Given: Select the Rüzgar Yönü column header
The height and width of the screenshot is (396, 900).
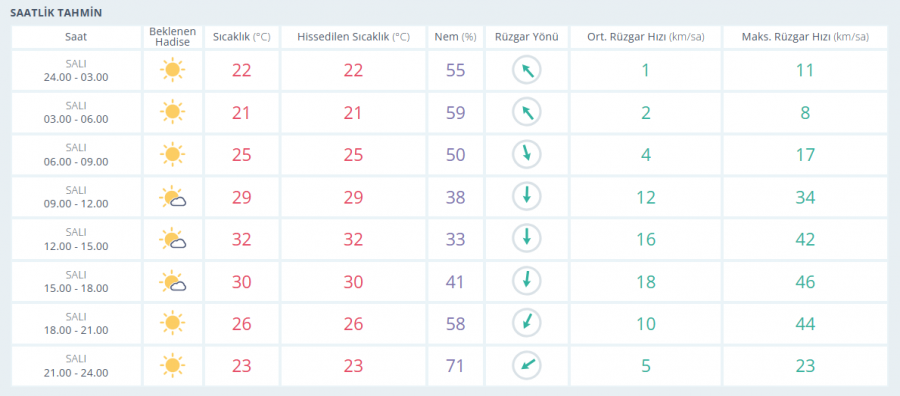Looking at the screenshot, I should point(527,37).
